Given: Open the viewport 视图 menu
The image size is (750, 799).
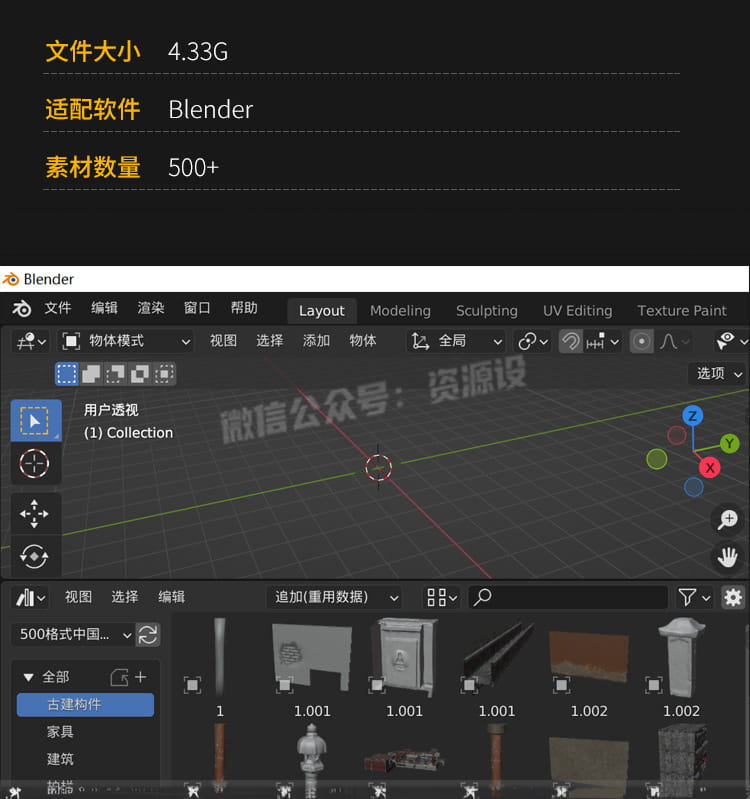Looking at the screenshot, I should click(x=223, y=341).
